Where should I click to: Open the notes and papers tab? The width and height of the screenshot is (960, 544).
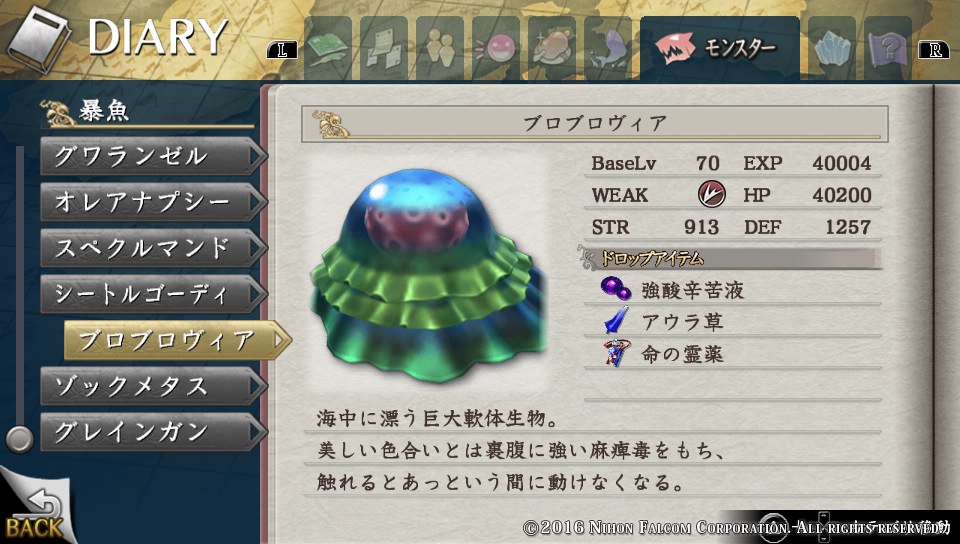383,48
